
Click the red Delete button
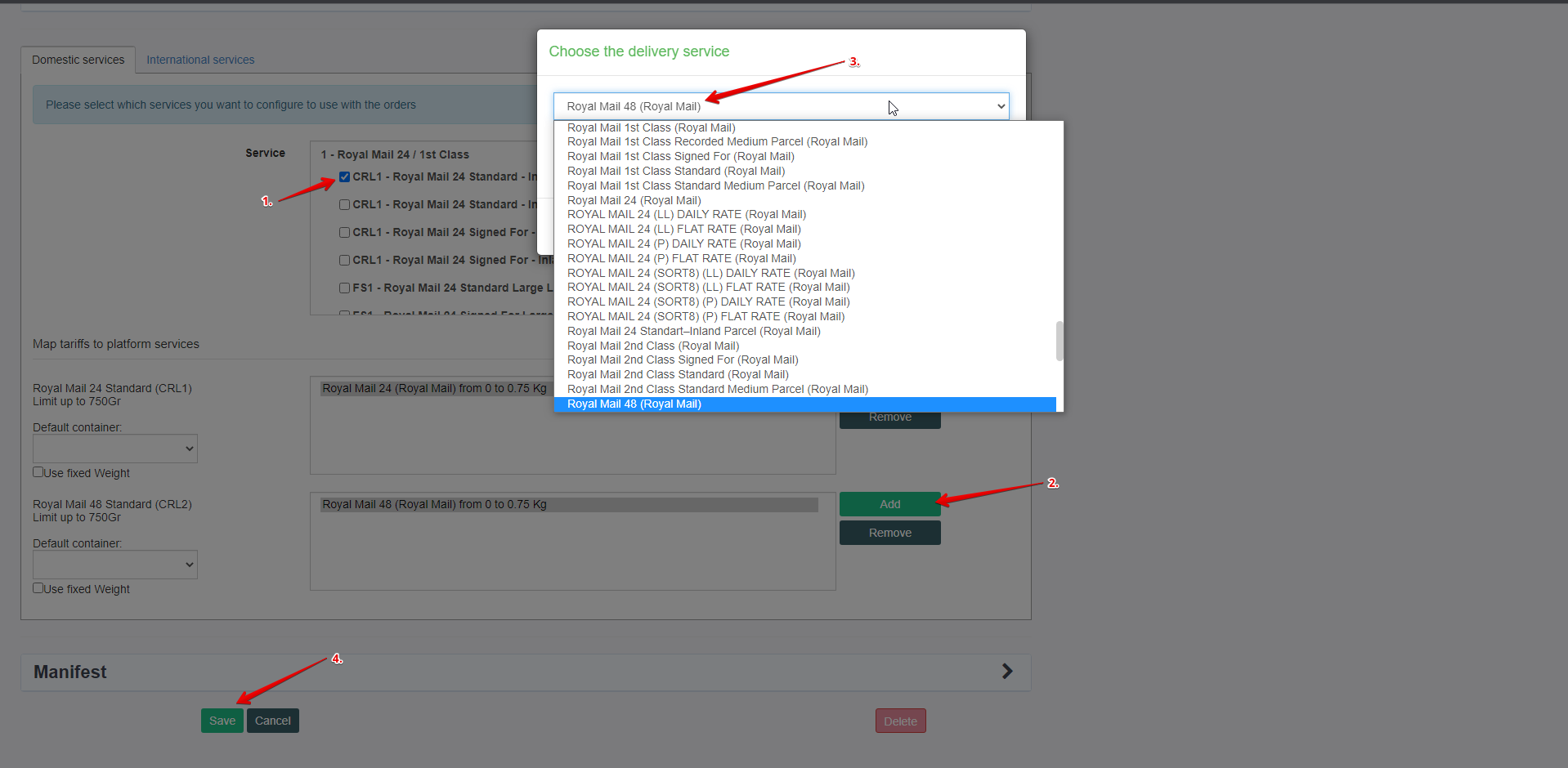[x=900, y=721]
